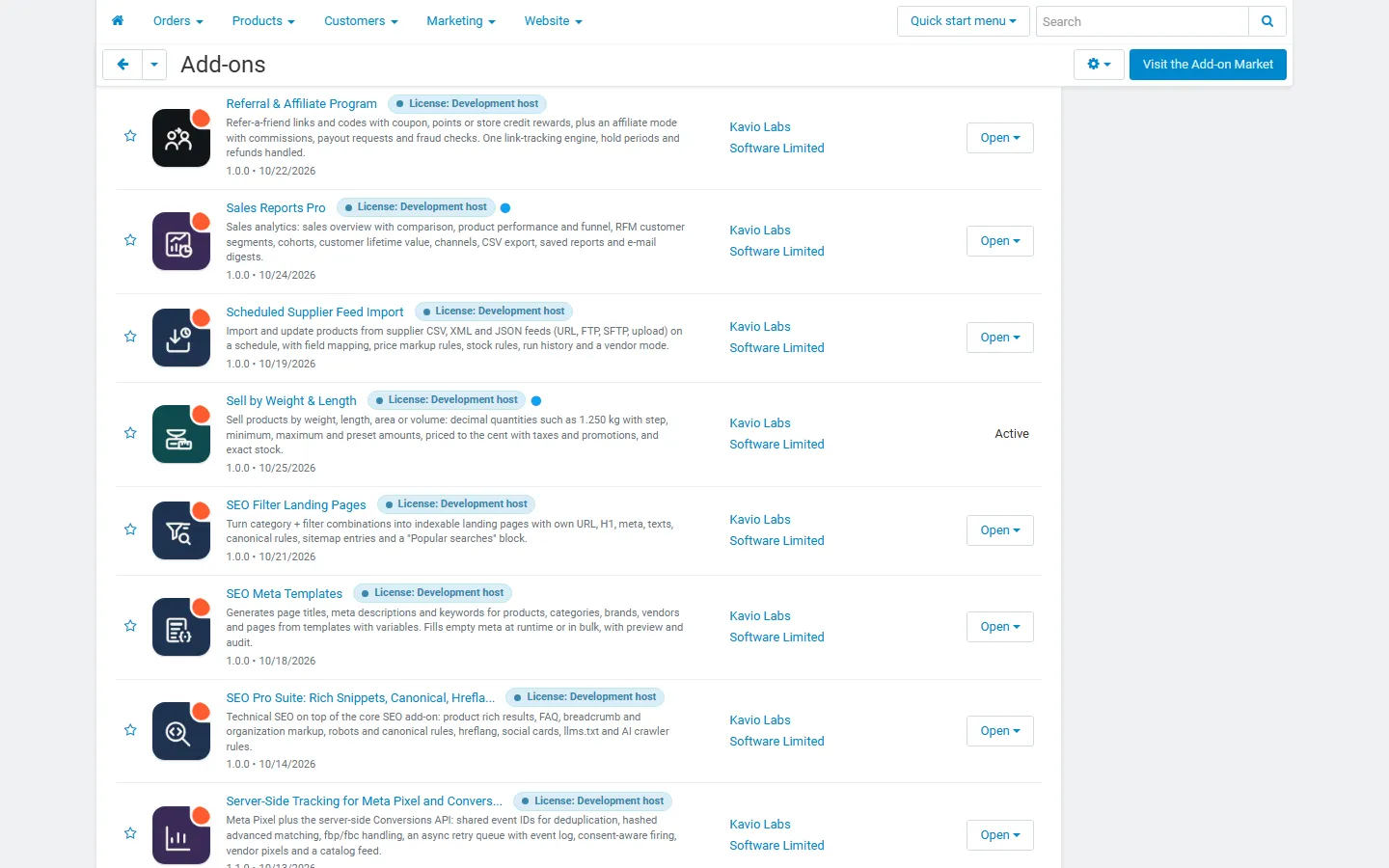Click the Search input field
The image size is (1389, 868).
tap(1142, 21)
